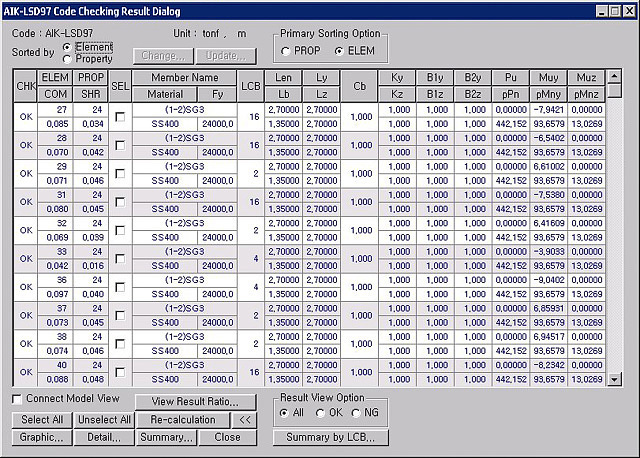Click the Summary by LCB button
This screenshot has height=458, width=640.
pyautogui.click(x=331, y=437)
